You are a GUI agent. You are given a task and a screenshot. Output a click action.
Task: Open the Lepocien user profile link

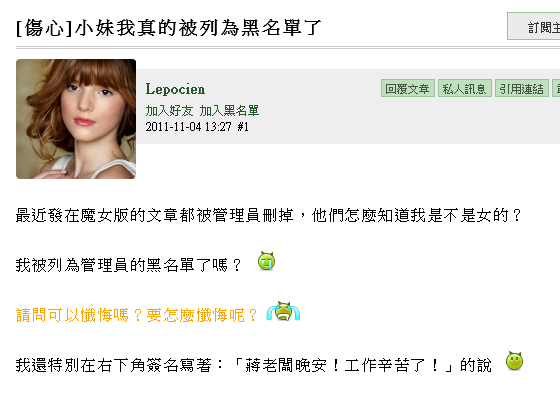(x=175, y=89)
